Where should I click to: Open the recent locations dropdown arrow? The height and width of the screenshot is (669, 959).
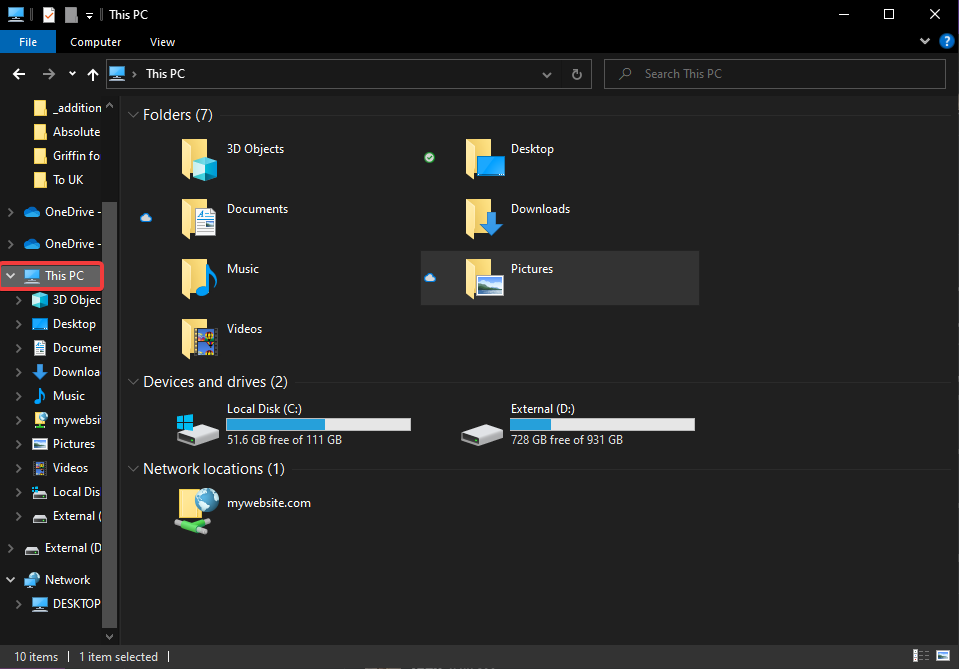[x=72, y=74]
